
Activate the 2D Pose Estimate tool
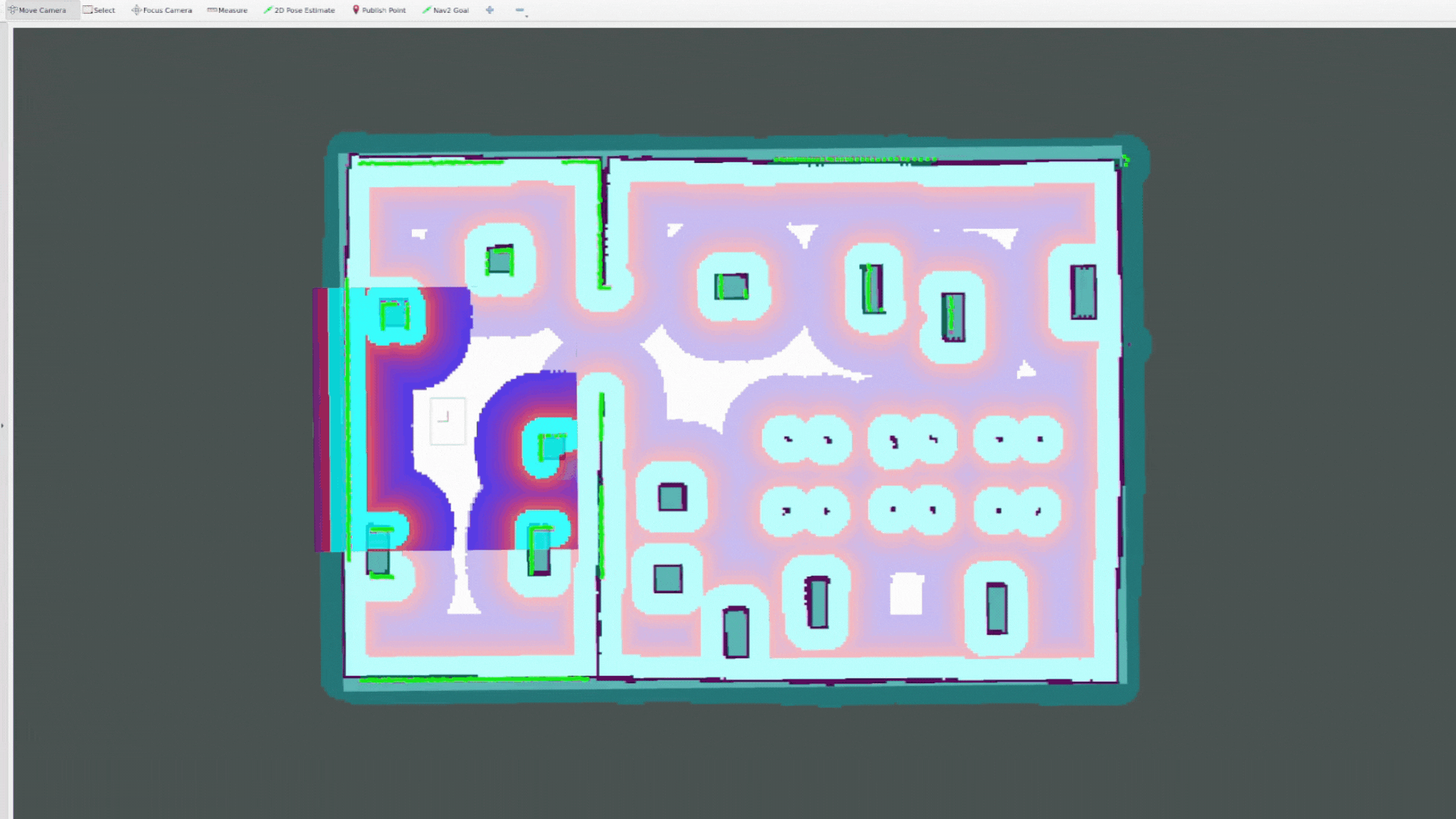coord(300,10)
